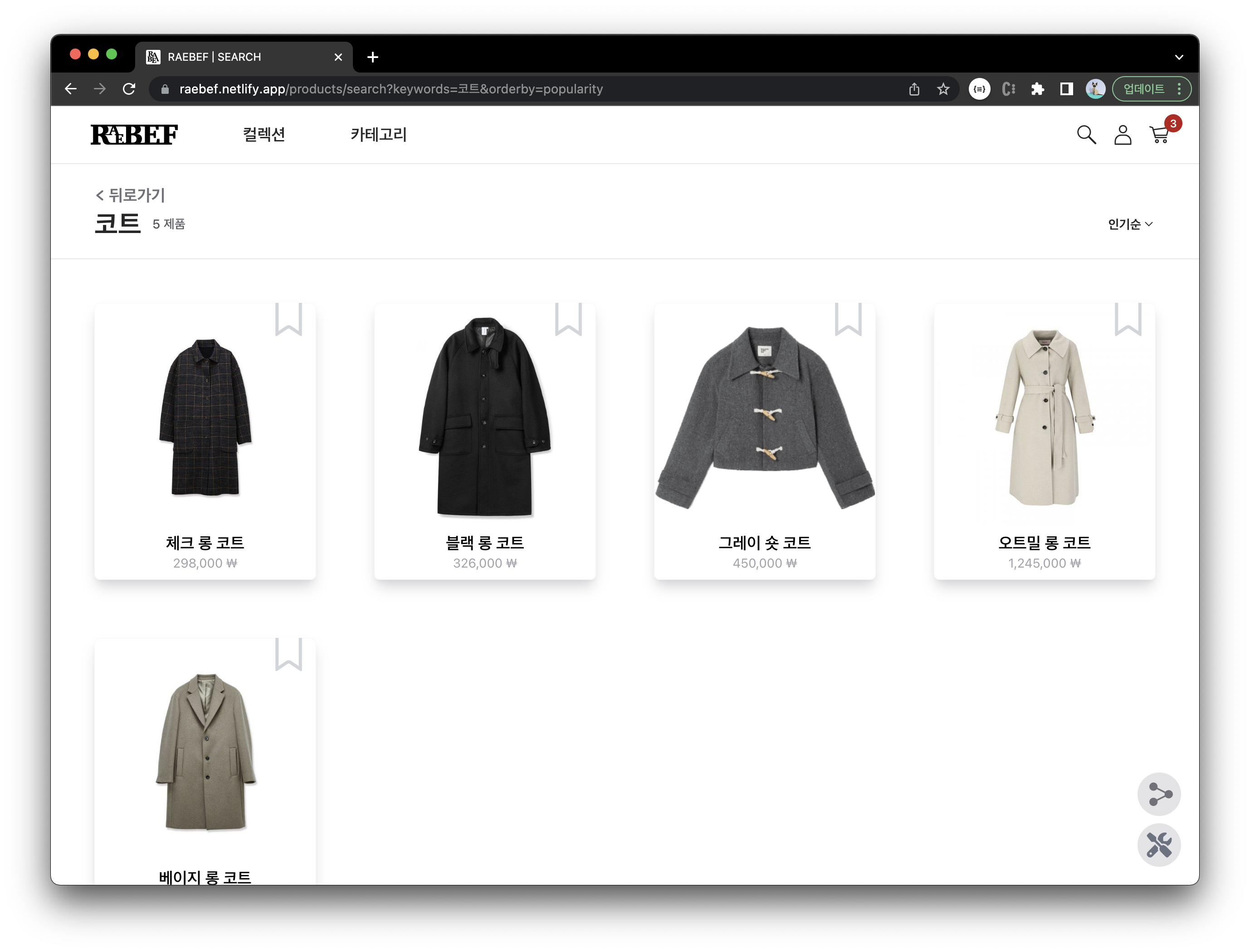Click the check long coat image
This screenshot has width=1250, height=952.
point(205,418)
